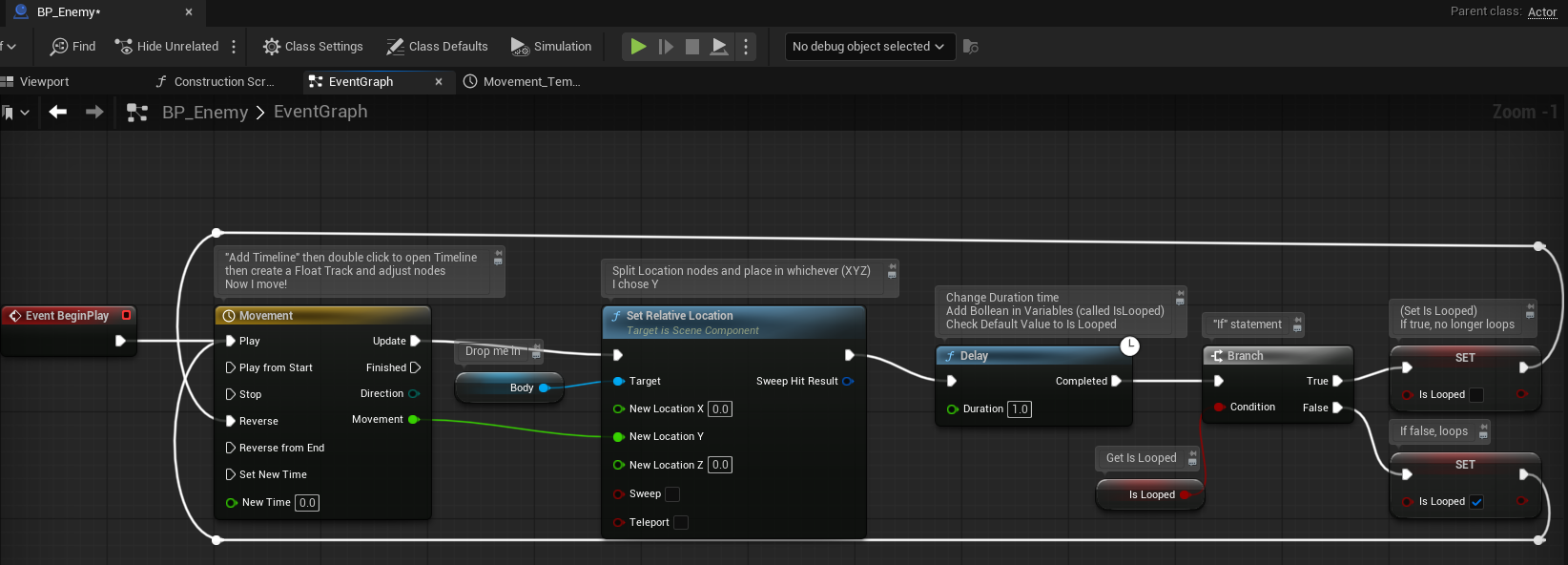Screen dimensions: 1568x565
Task: Navigate back with the left arrow
Action: [x=58, y=112]
